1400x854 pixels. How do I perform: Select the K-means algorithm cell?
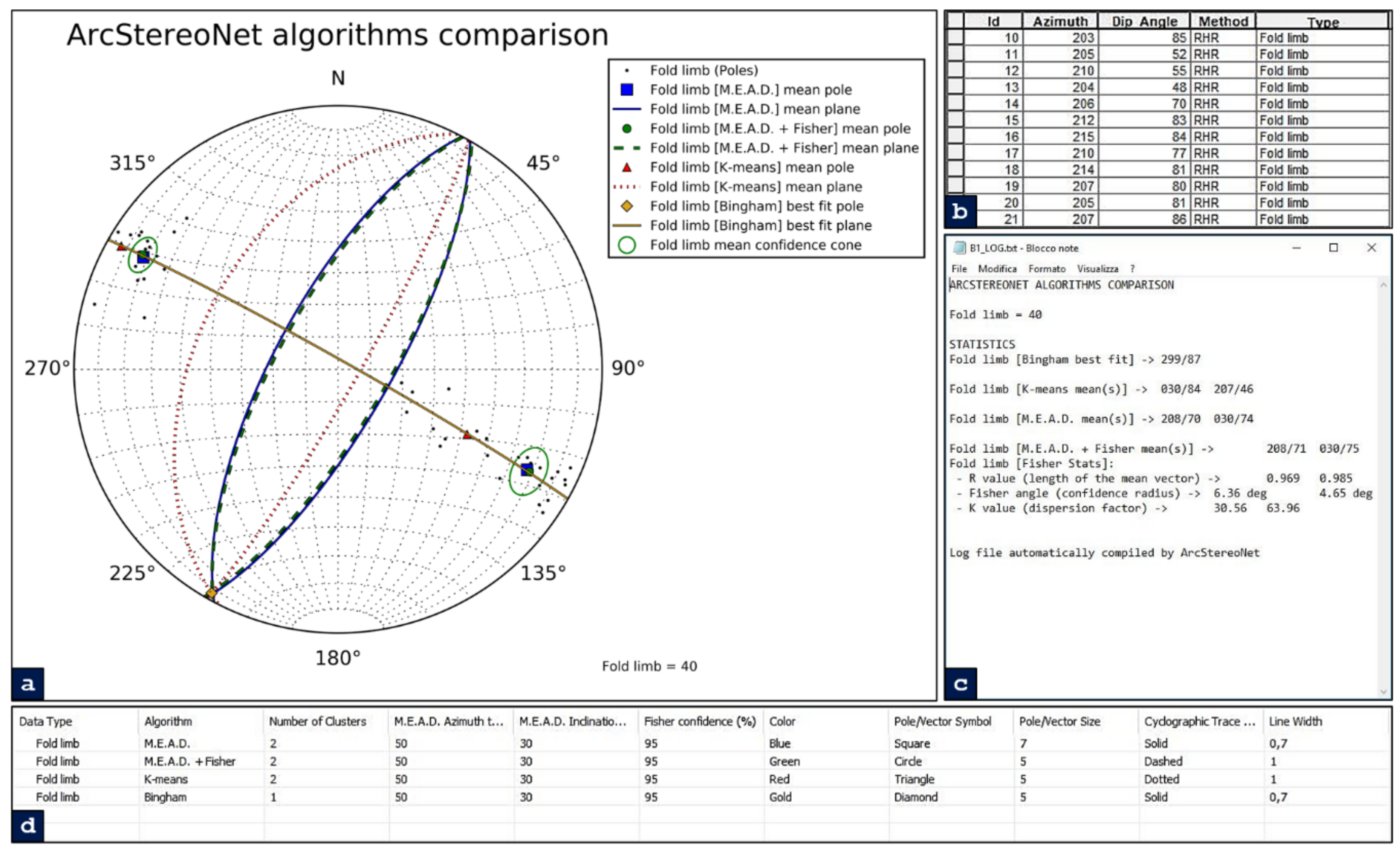(x=166, y=779)
